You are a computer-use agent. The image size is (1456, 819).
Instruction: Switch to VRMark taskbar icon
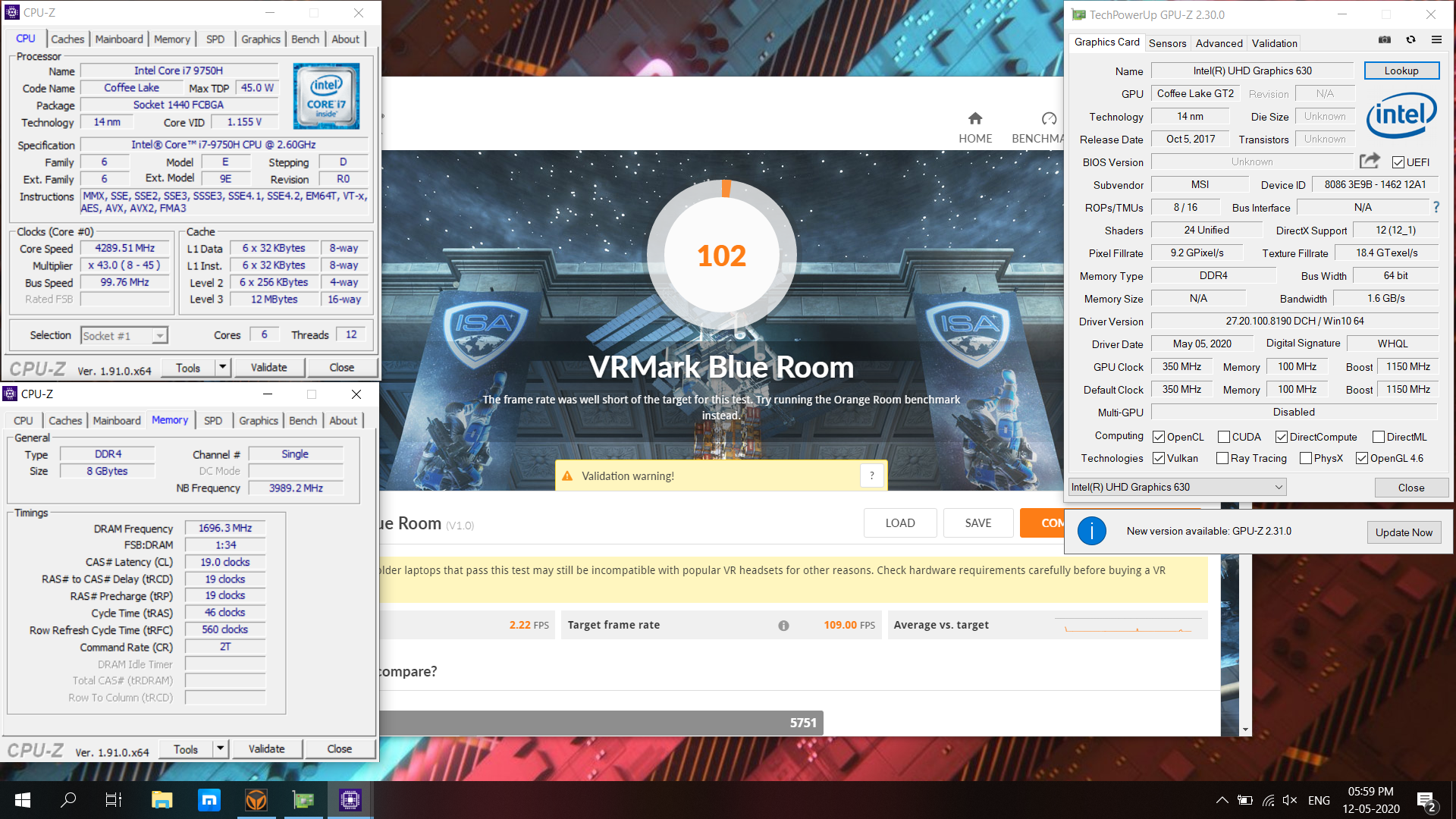point(256,800)
